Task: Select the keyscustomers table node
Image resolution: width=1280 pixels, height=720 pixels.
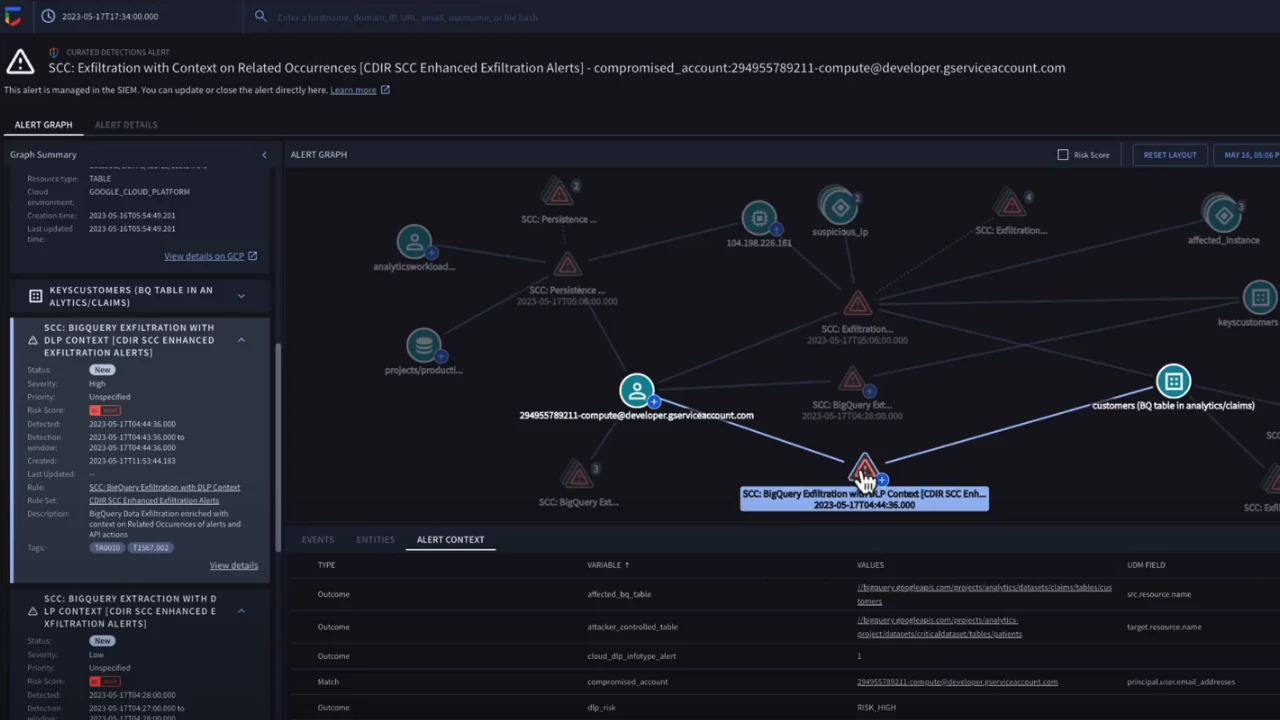Action: [1260, 298]
